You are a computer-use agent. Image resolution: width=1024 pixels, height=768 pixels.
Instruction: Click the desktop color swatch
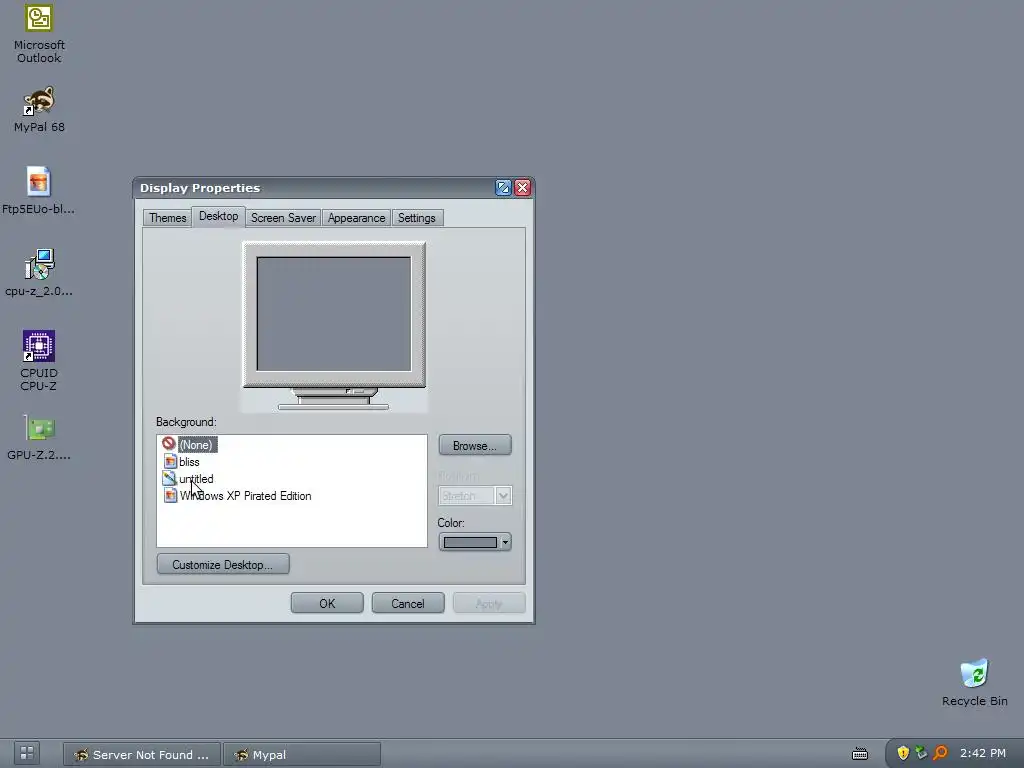tap(470, 543)
